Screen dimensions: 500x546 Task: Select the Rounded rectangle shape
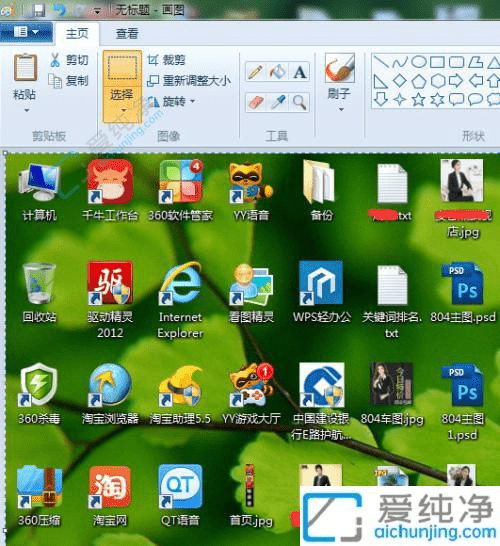(x=456, y=62)
